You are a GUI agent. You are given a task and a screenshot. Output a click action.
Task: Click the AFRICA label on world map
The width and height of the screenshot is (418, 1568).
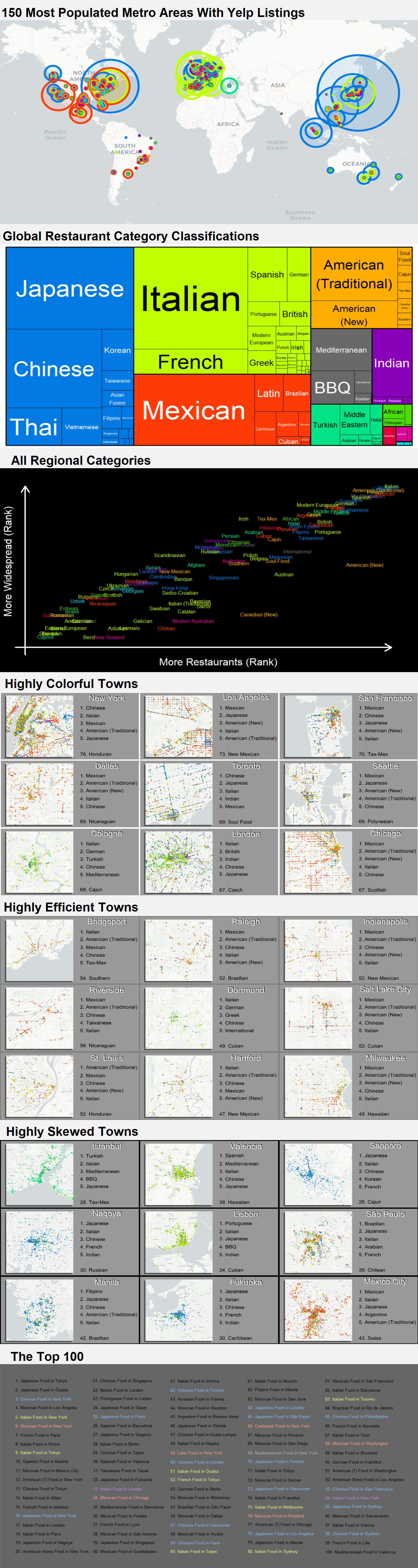click(228, 124)
